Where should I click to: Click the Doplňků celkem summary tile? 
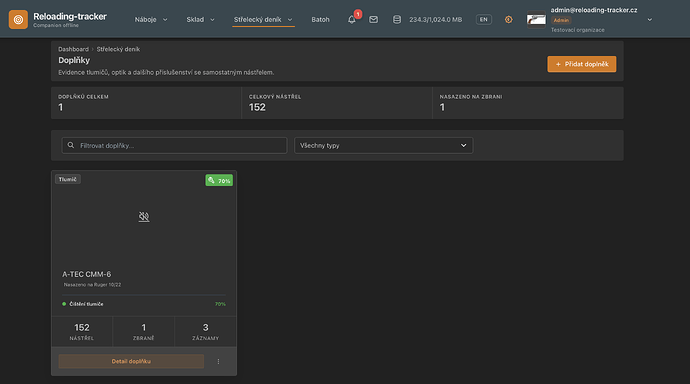pos(146,102)
